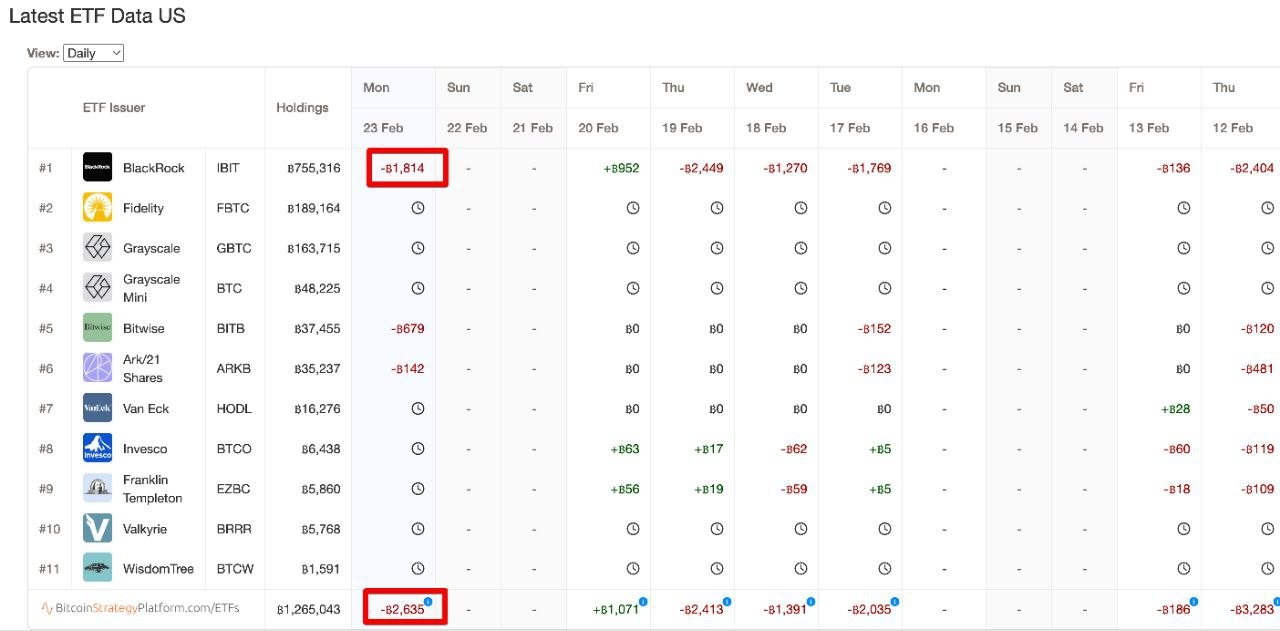Open the Daily view dropdown

point(93,53)
